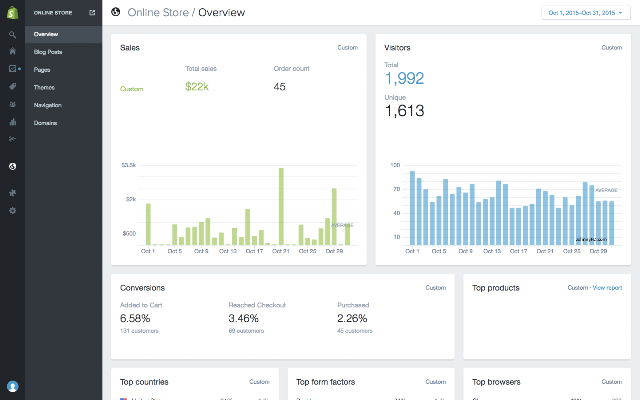Click View report link in Top products
Screen dimensions: 640x400
(607, 288)
